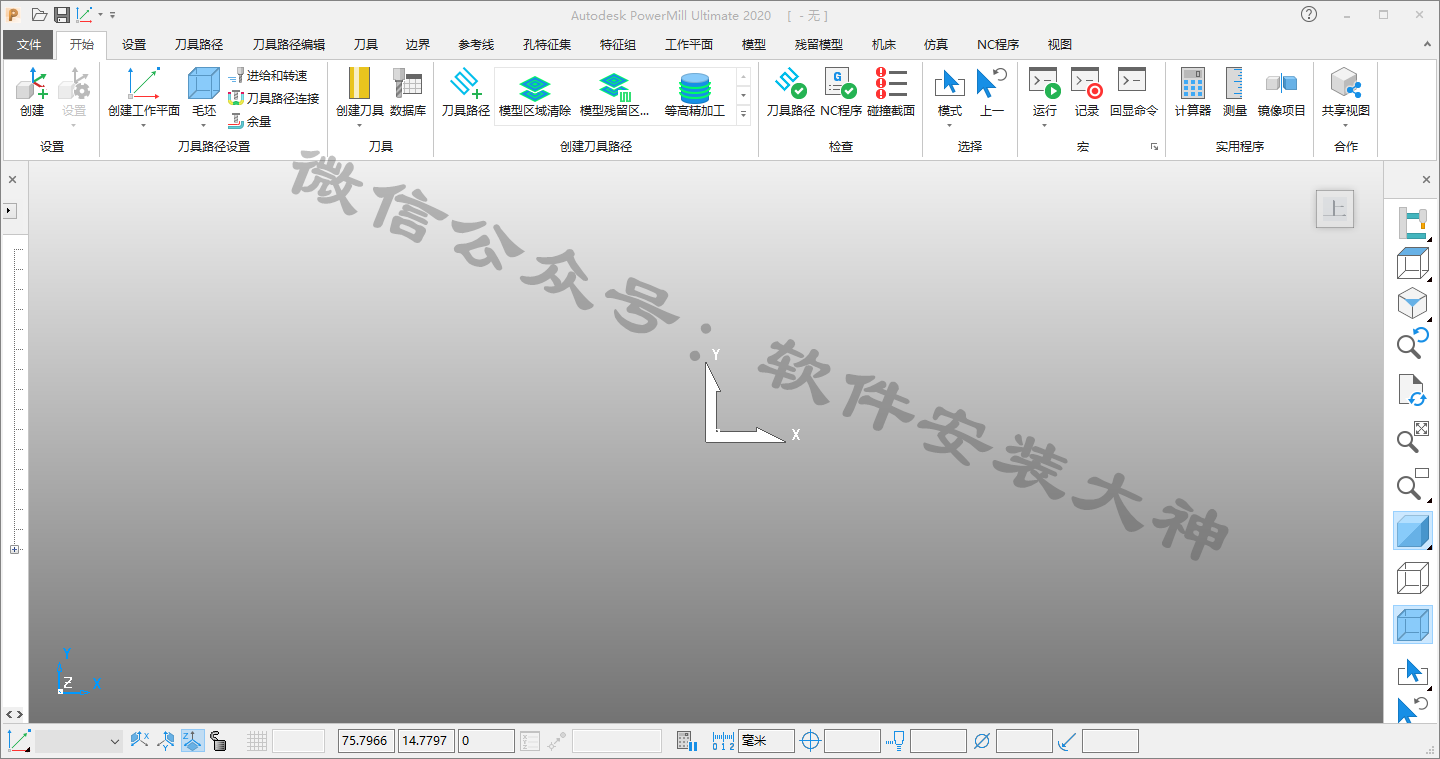Screen dimensions: 1440x759
Task: Toggle box selection arrow in view toolbar
Action: [x=1412, y=671]
